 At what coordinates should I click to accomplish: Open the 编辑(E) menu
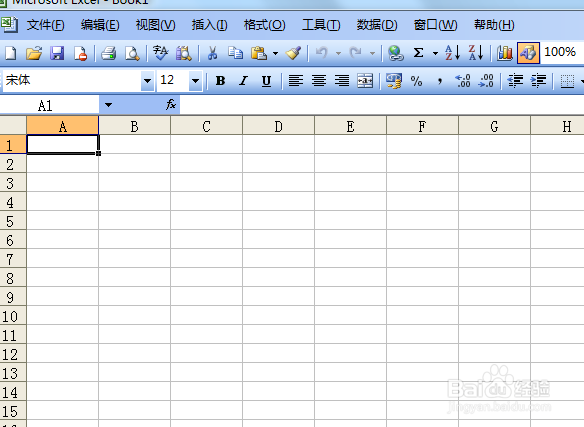[x=100, y=25]
